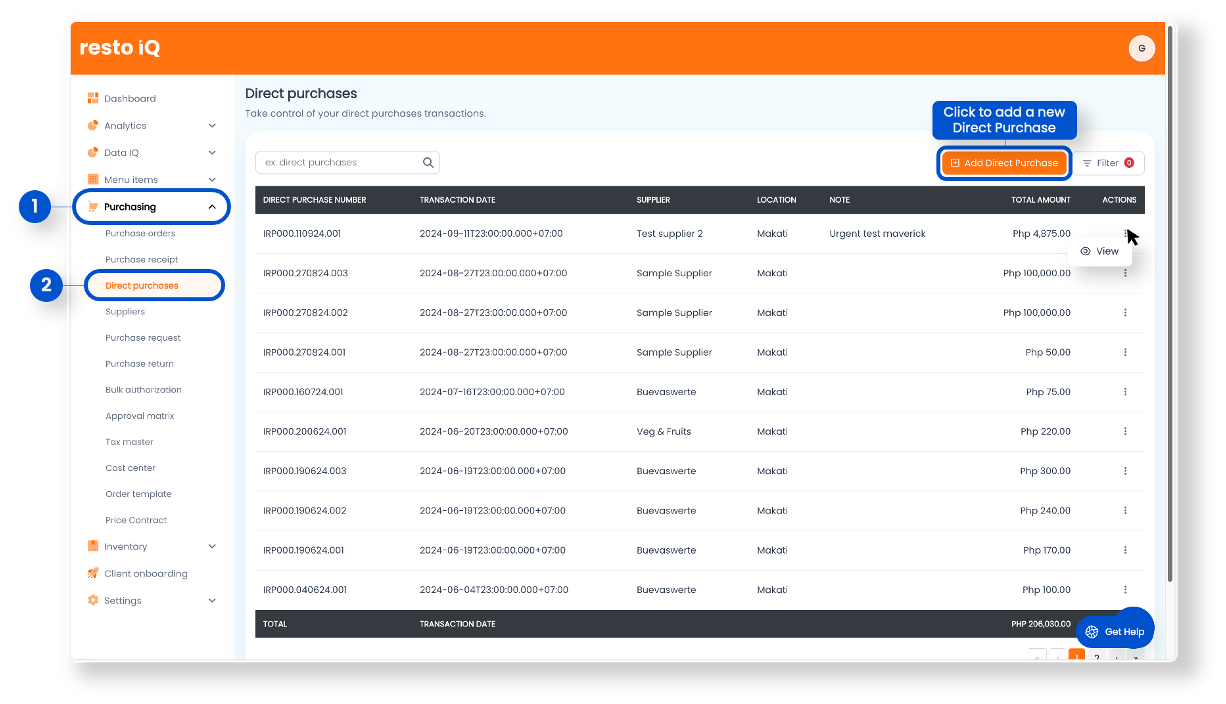Go to page 1 in pagination
The width and height of the screenshot is (1226, 704).
coord(1077,657)
